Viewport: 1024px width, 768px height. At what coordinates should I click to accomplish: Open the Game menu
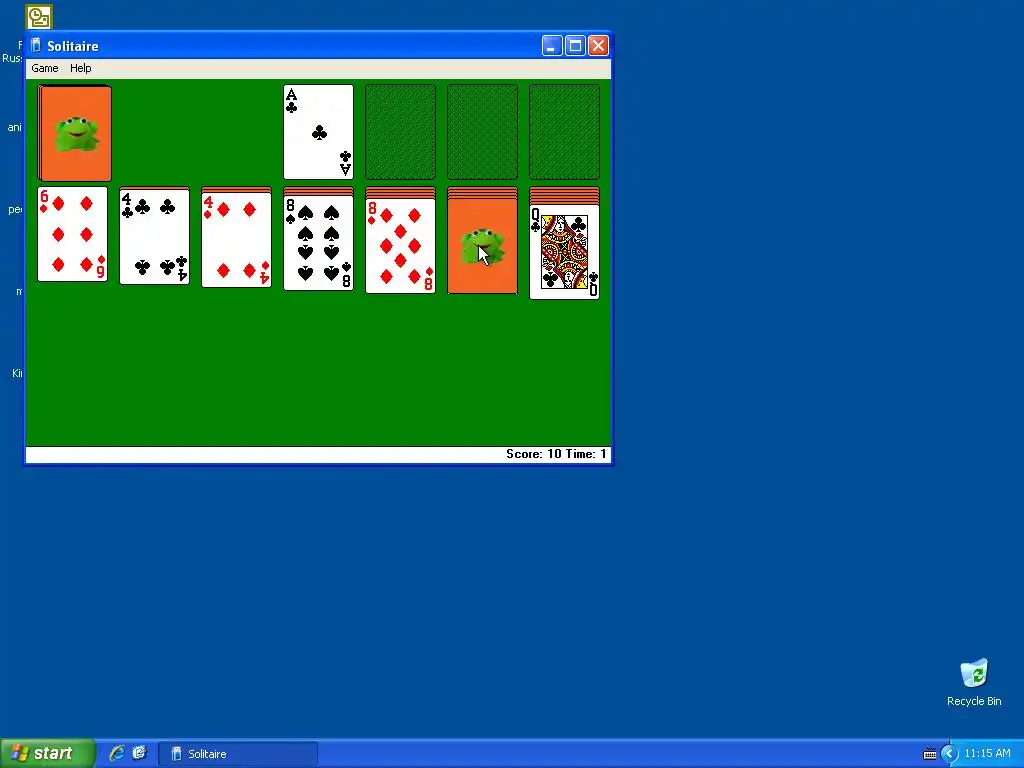click(45, 68)
